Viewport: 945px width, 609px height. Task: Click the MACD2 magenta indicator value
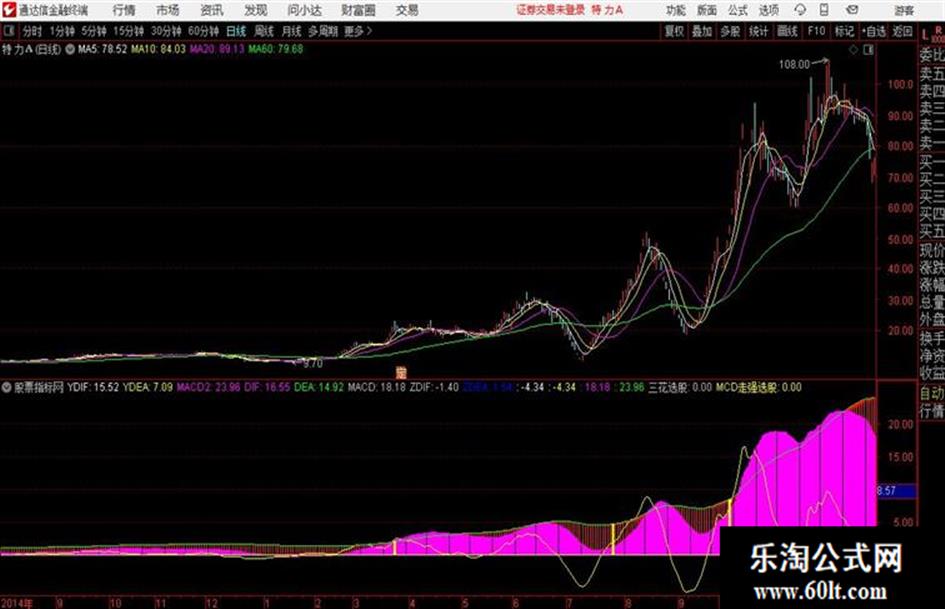(209, 387)
